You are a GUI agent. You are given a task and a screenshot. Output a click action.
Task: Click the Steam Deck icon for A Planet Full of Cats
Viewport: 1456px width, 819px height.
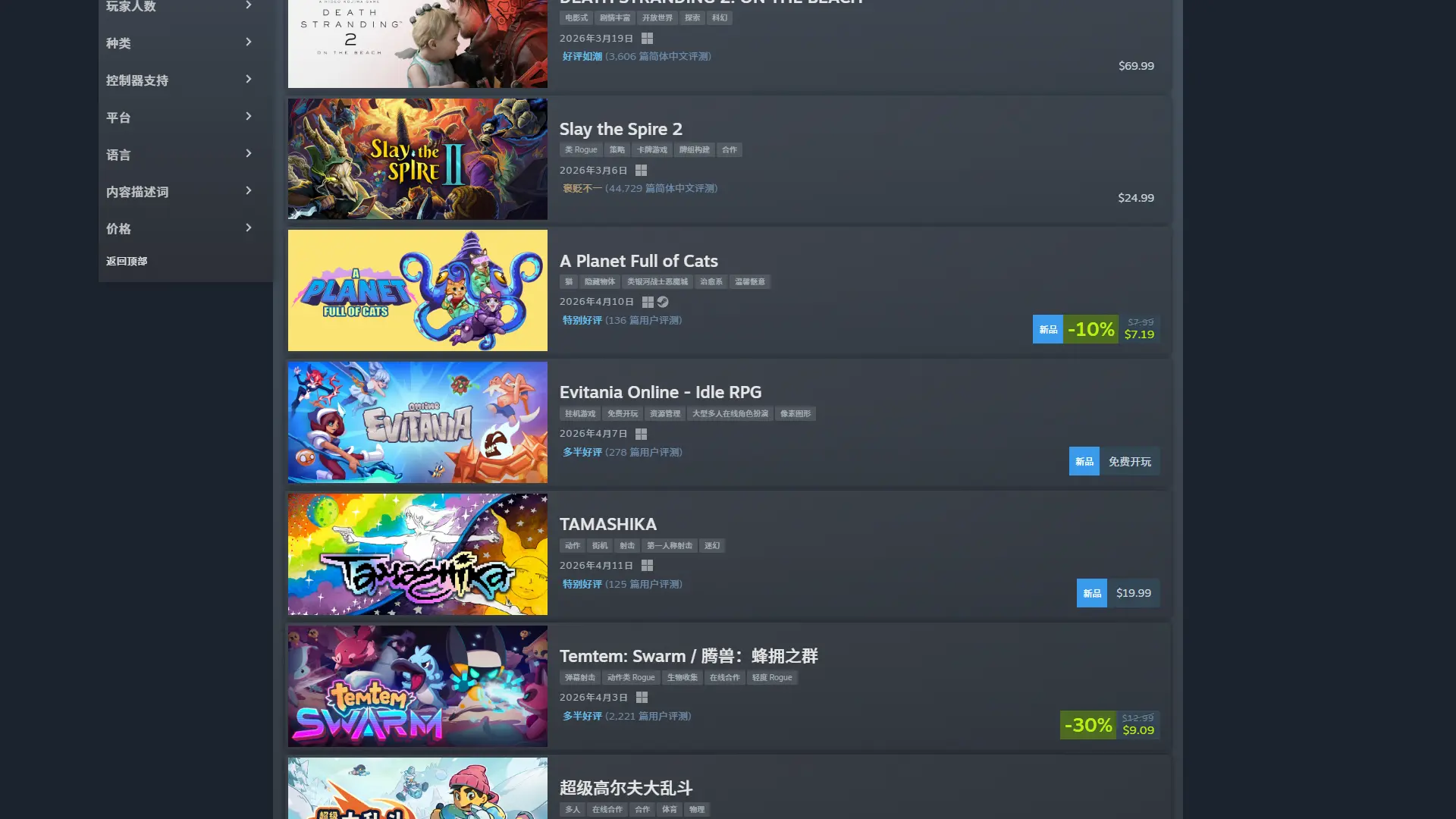coord(663,302)
